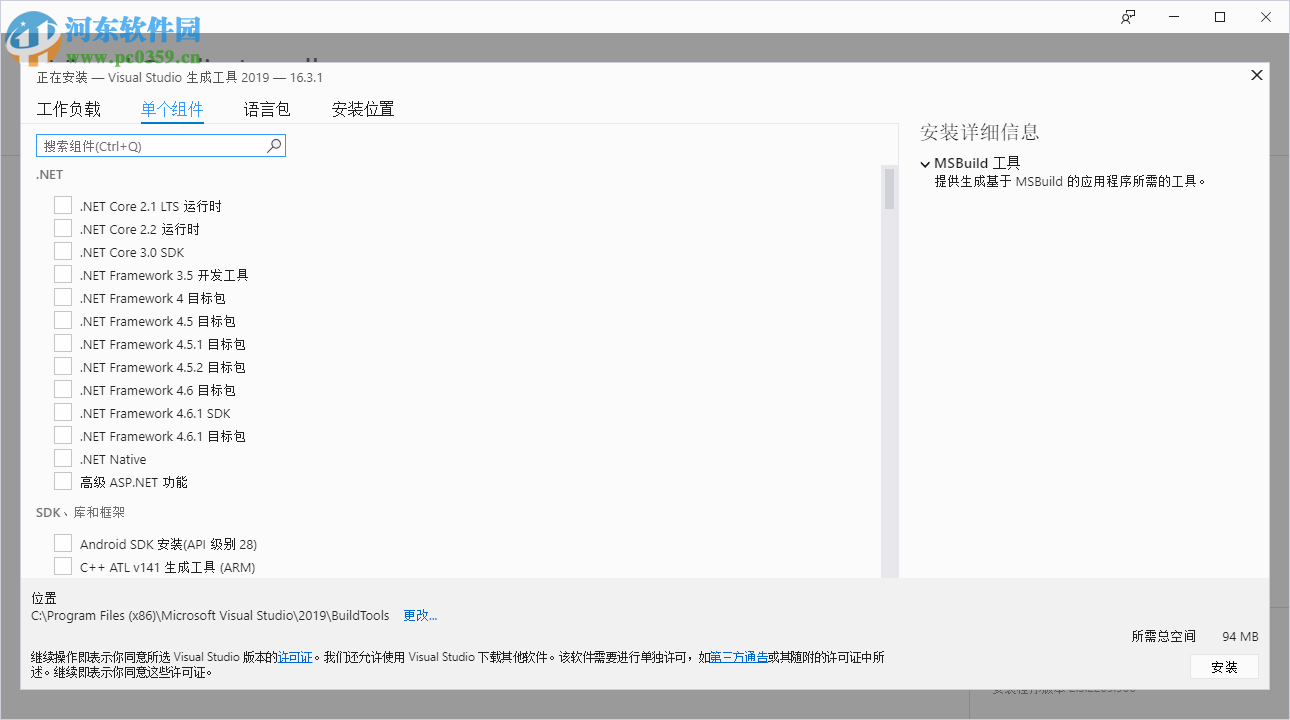Select the .NET Native checkbox
Screen dimensions: 1290x720
pos(62,458)
